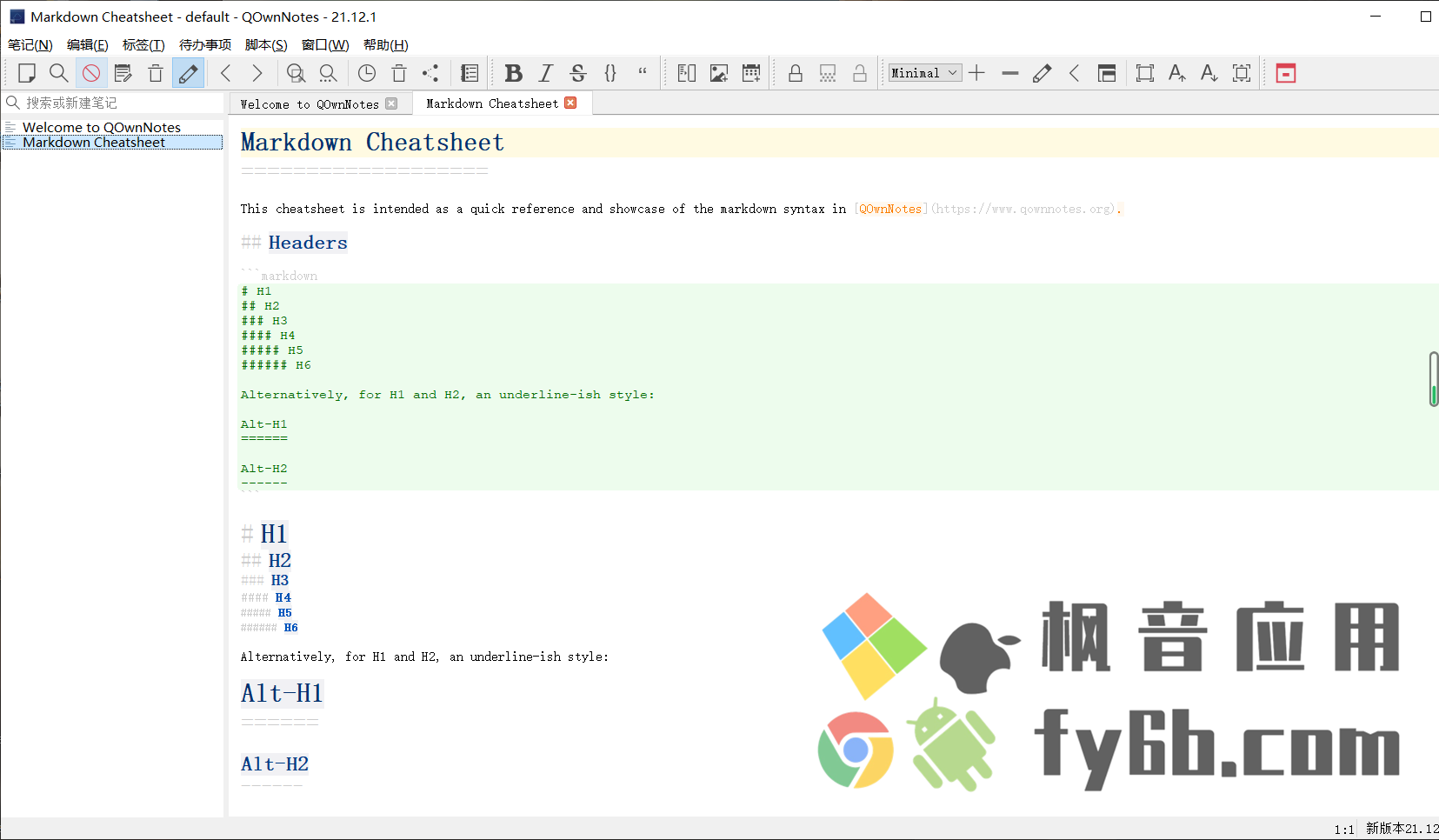The width and height of the screenshot is (1439, 840).
Task: Click the red window quit icon in toolbar
Action: [1286, 73]
